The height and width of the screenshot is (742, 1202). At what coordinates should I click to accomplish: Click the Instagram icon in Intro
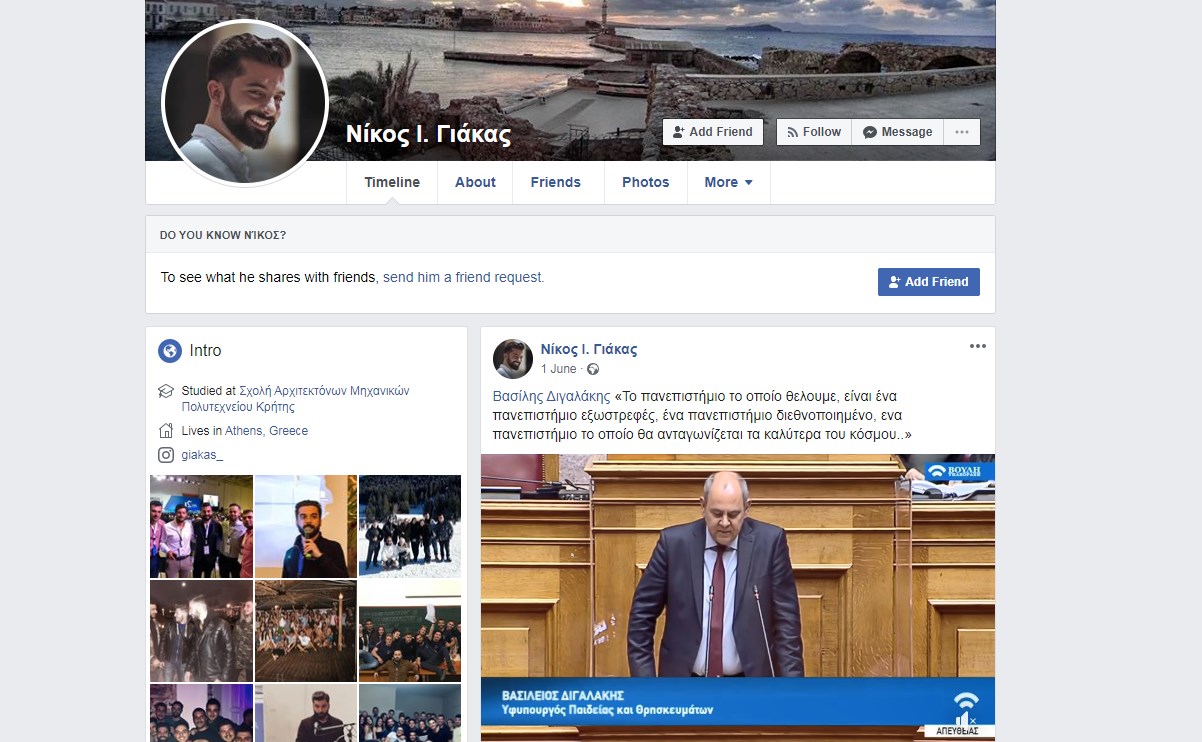(166, 455)
